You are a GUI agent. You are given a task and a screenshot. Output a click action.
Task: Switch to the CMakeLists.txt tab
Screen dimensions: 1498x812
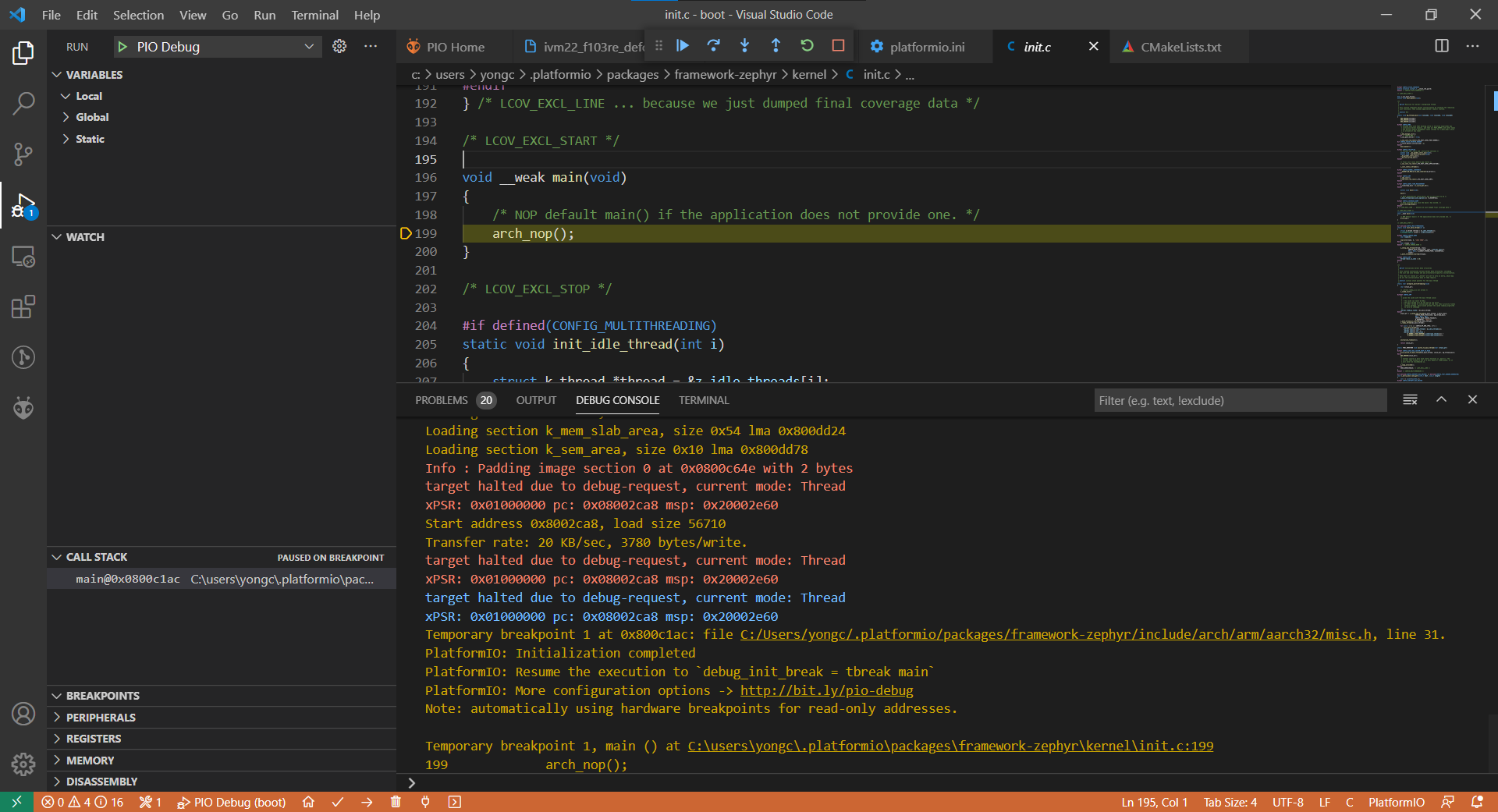(1180, 47)
